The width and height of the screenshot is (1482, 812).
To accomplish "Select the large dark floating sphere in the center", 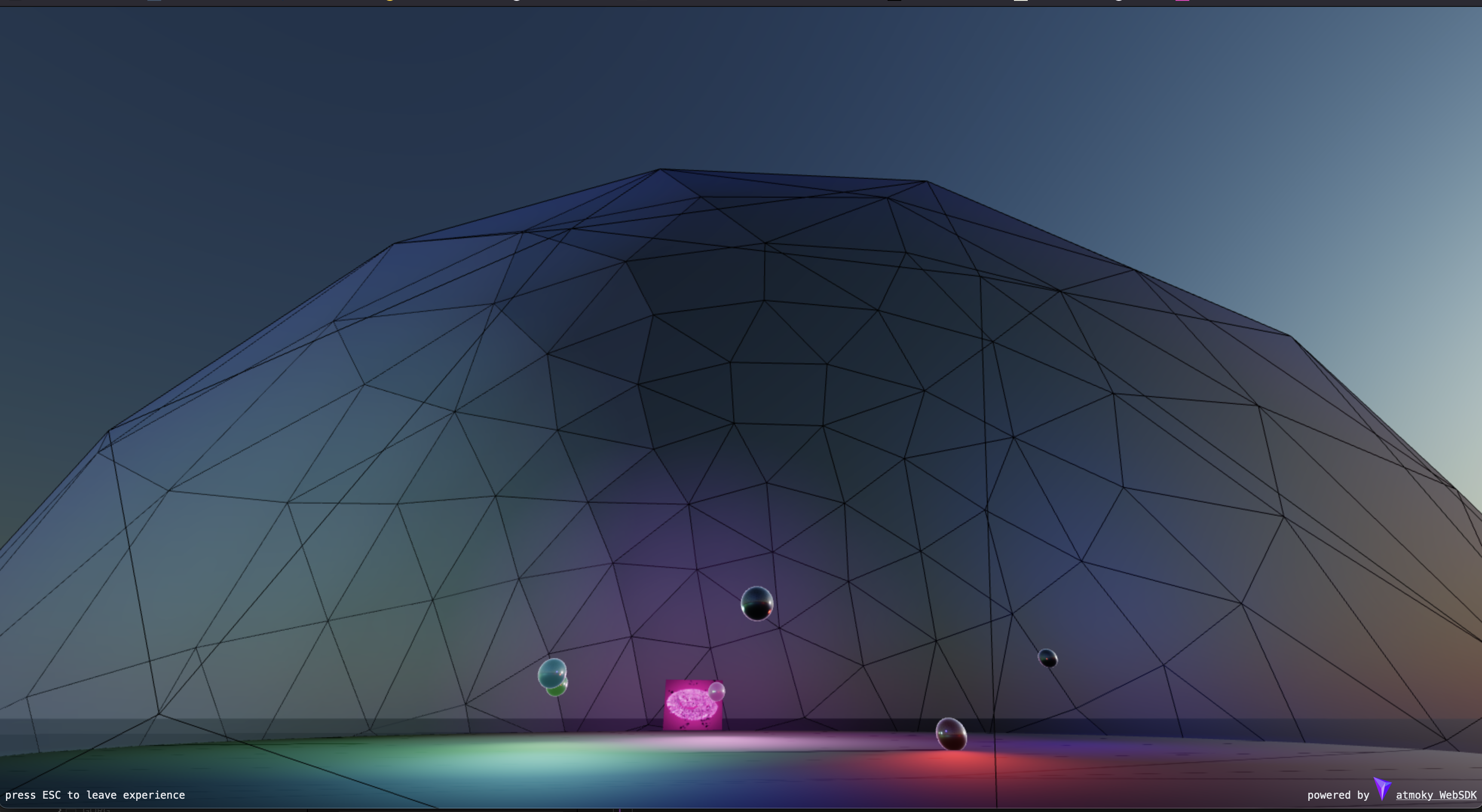I will point(756,603).
